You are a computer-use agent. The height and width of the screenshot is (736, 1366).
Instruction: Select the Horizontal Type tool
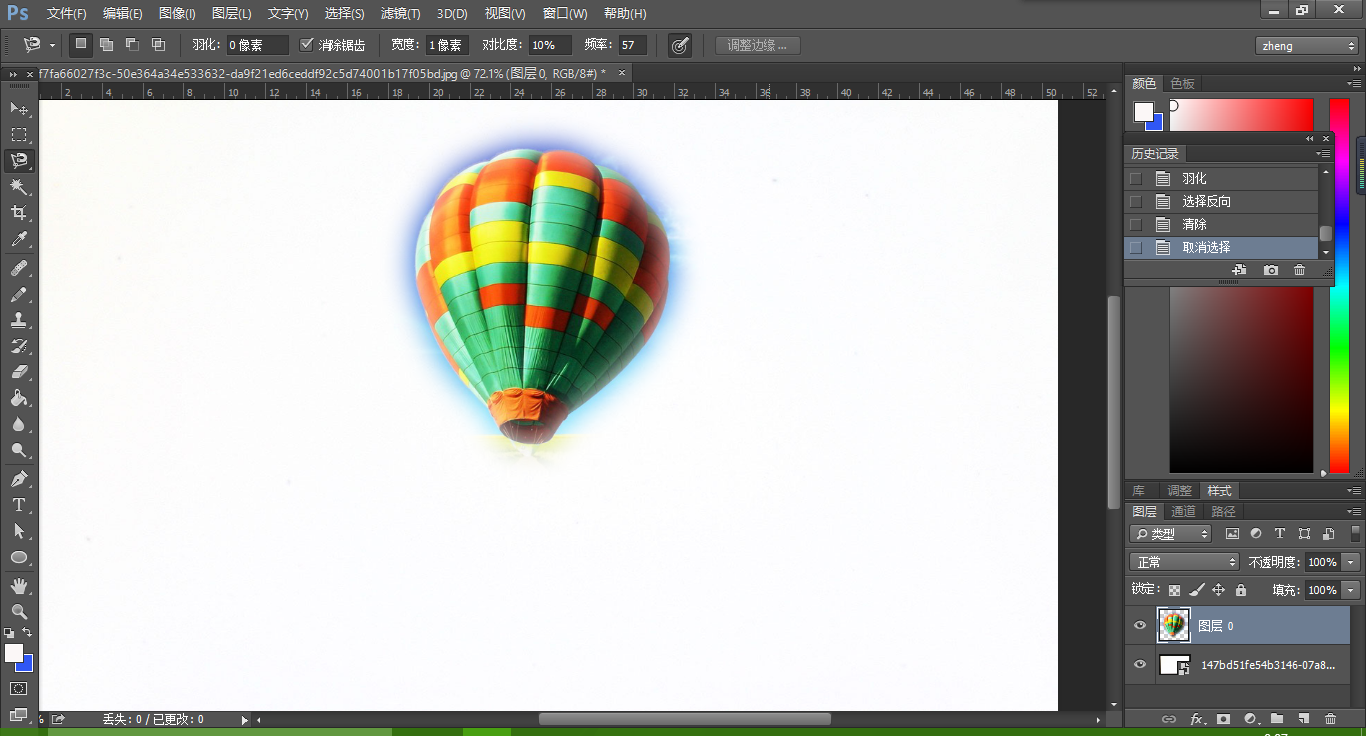(18, 505)
